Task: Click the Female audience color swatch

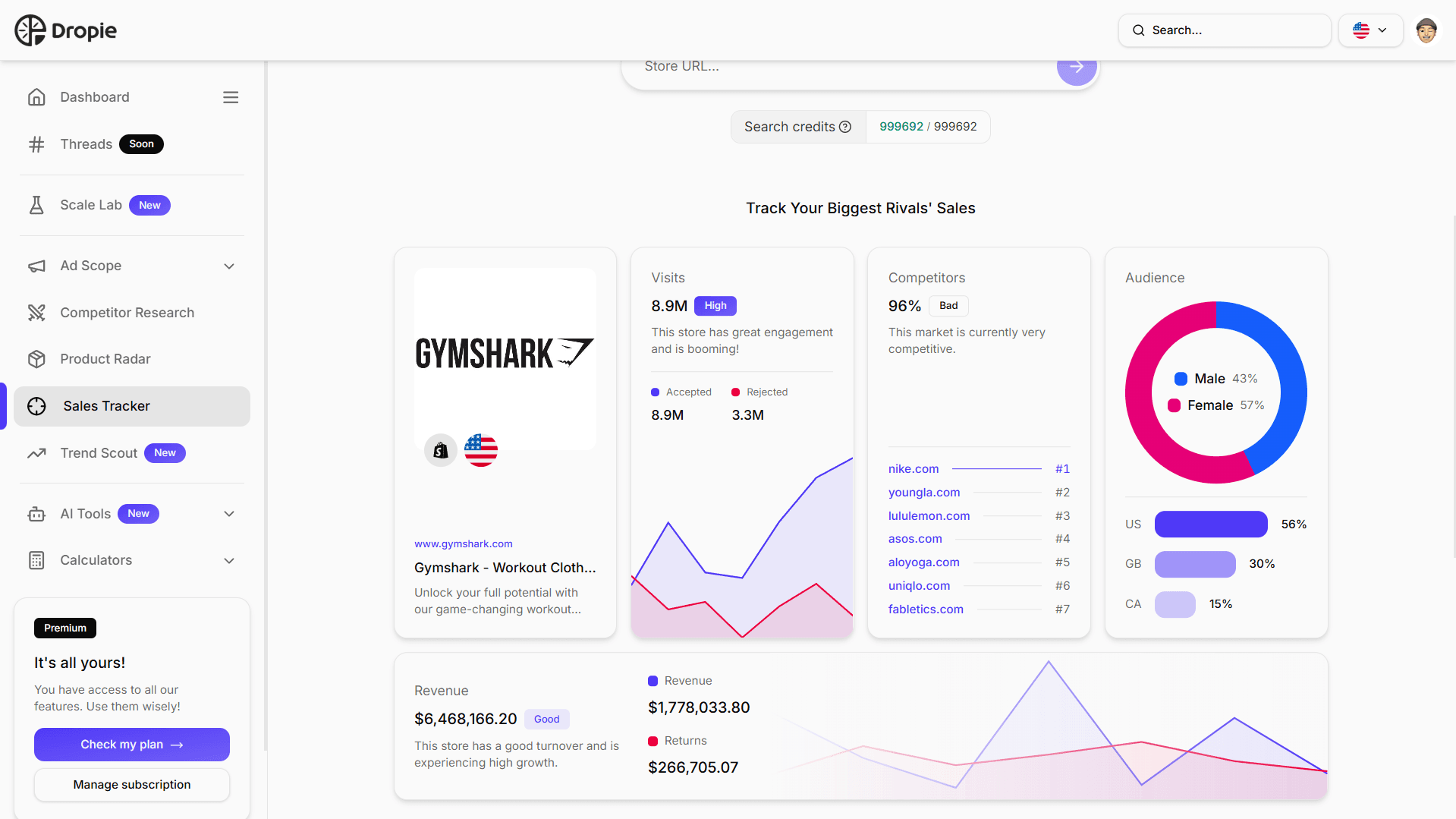Action: coord(1174,405)
